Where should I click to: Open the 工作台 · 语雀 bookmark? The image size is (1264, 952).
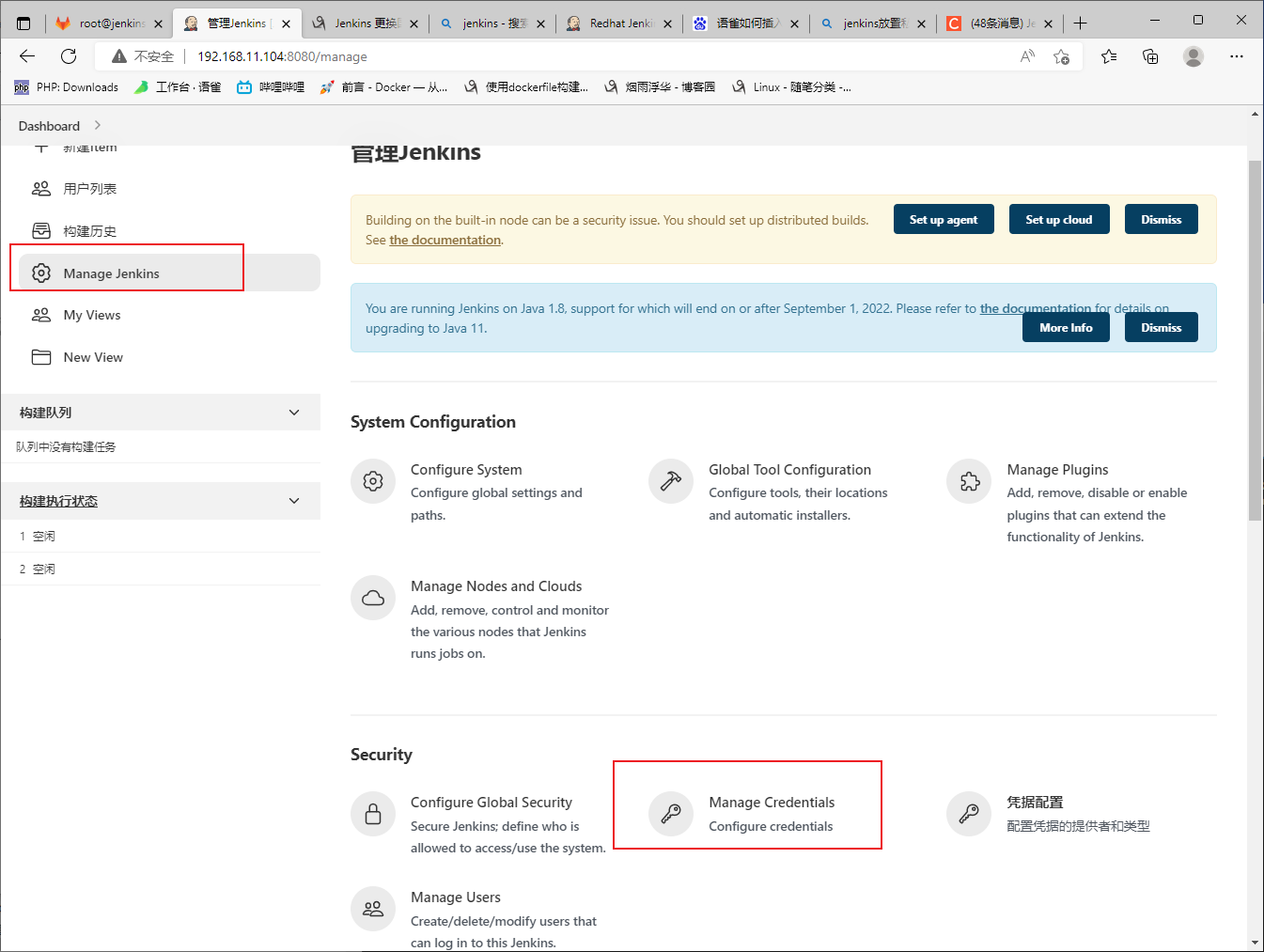(x=178, y=87)
